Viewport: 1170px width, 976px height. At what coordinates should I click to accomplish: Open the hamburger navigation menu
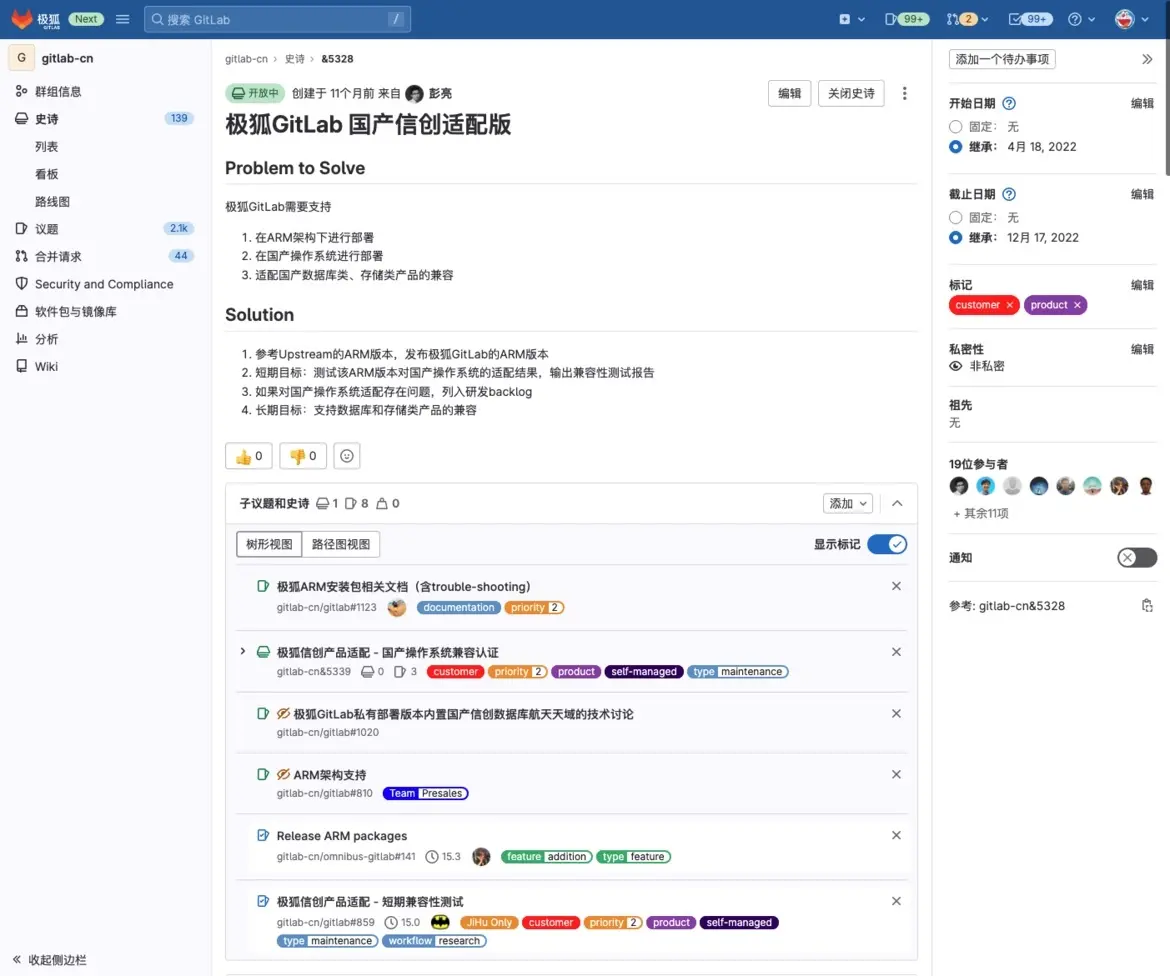point(122,19)
